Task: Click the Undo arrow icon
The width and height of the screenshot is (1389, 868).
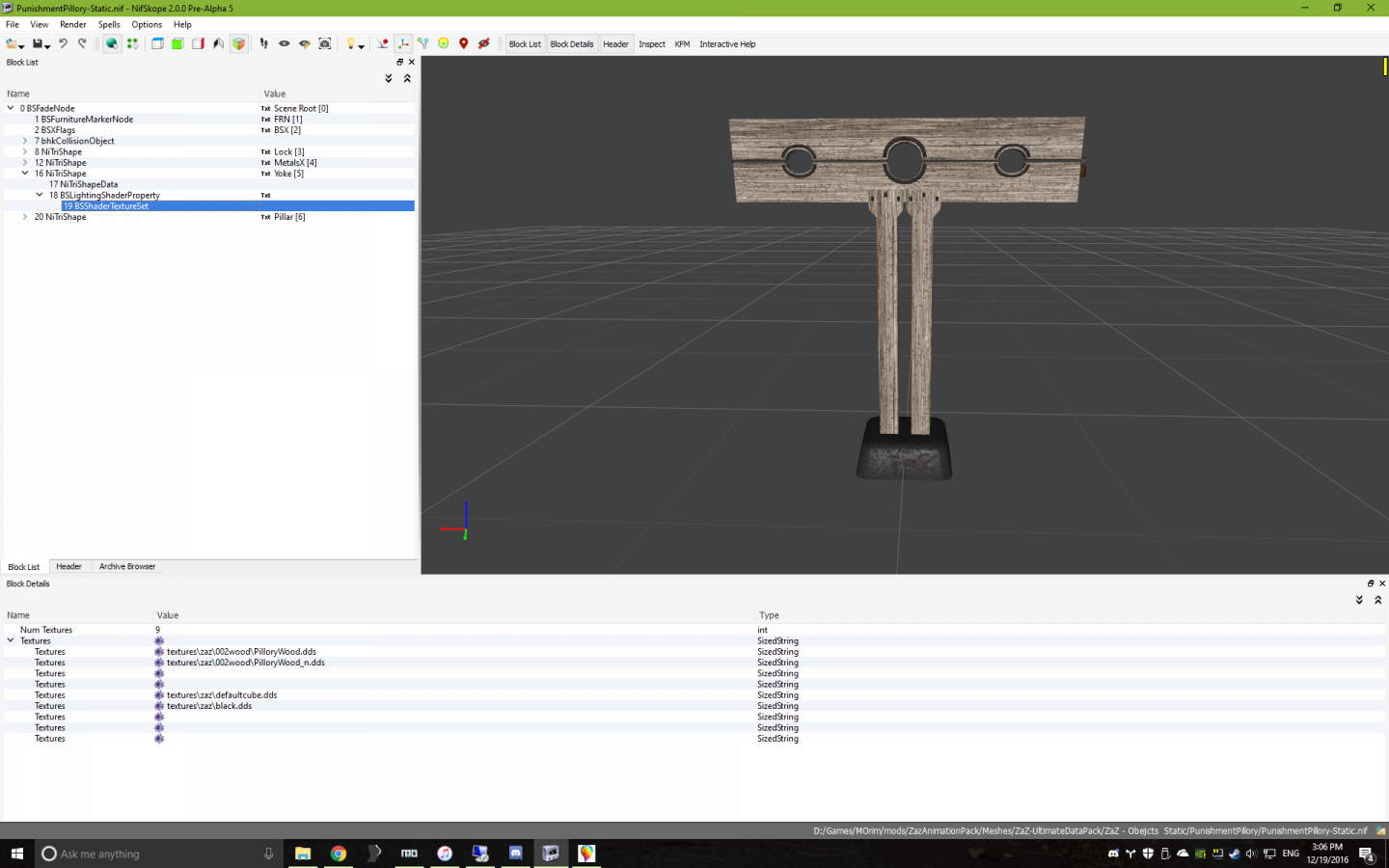Action: coord(63,43)
